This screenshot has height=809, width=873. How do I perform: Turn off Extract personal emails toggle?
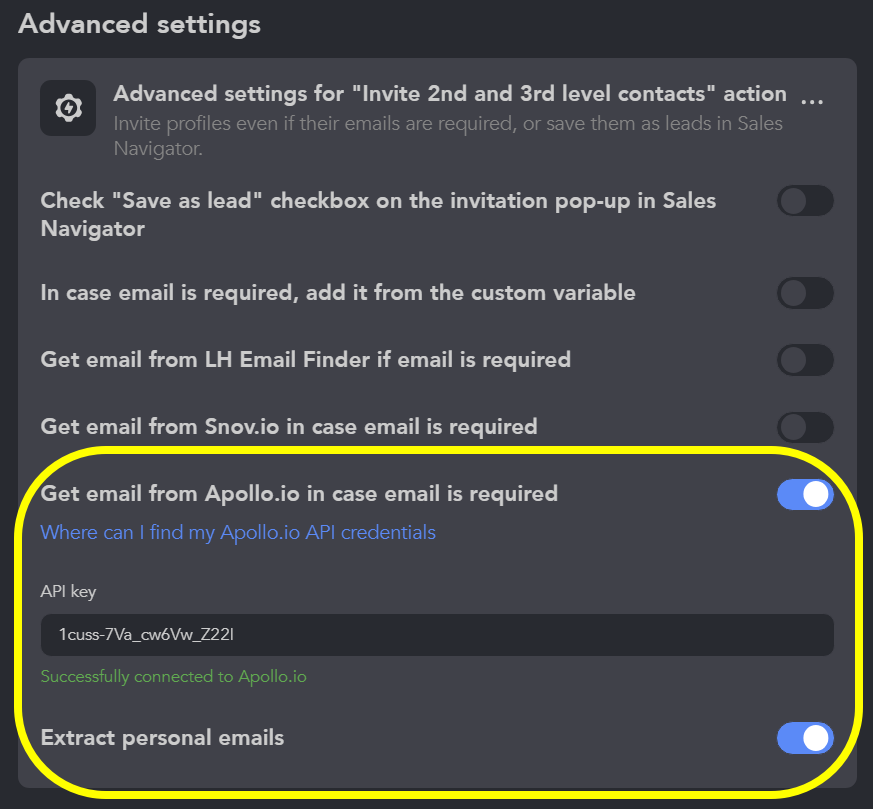[x=805, y=738]
